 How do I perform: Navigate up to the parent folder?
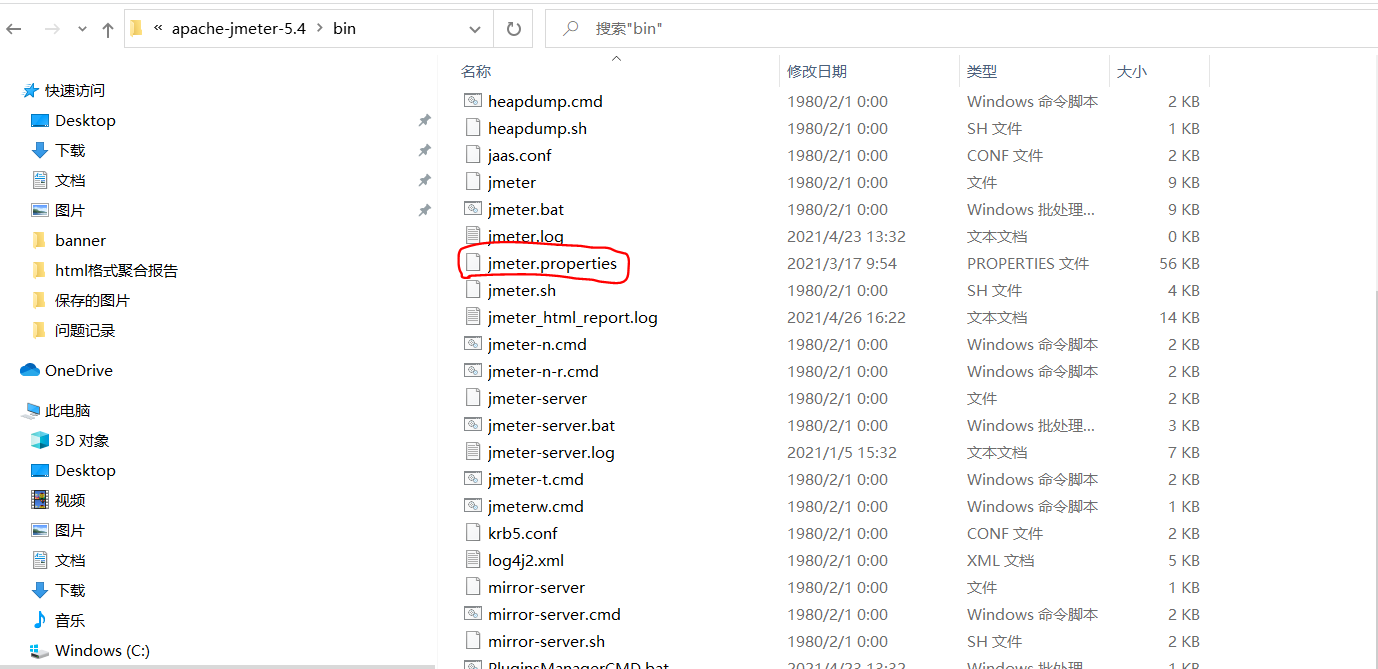107,28
